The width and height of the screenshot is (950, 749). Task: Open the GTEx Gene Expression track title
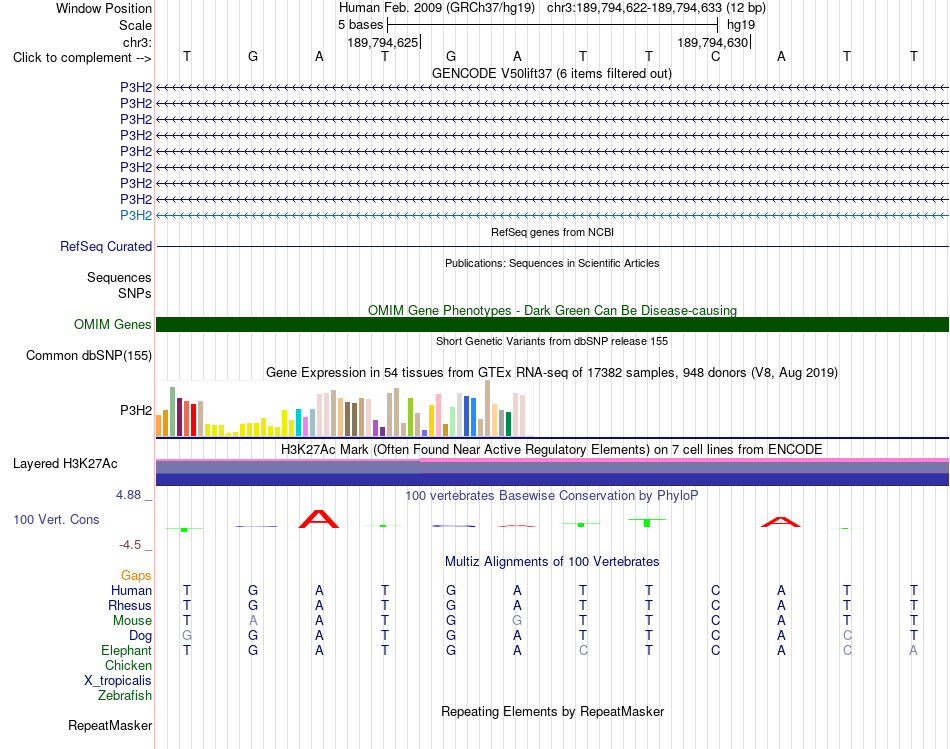pos(552,373)
